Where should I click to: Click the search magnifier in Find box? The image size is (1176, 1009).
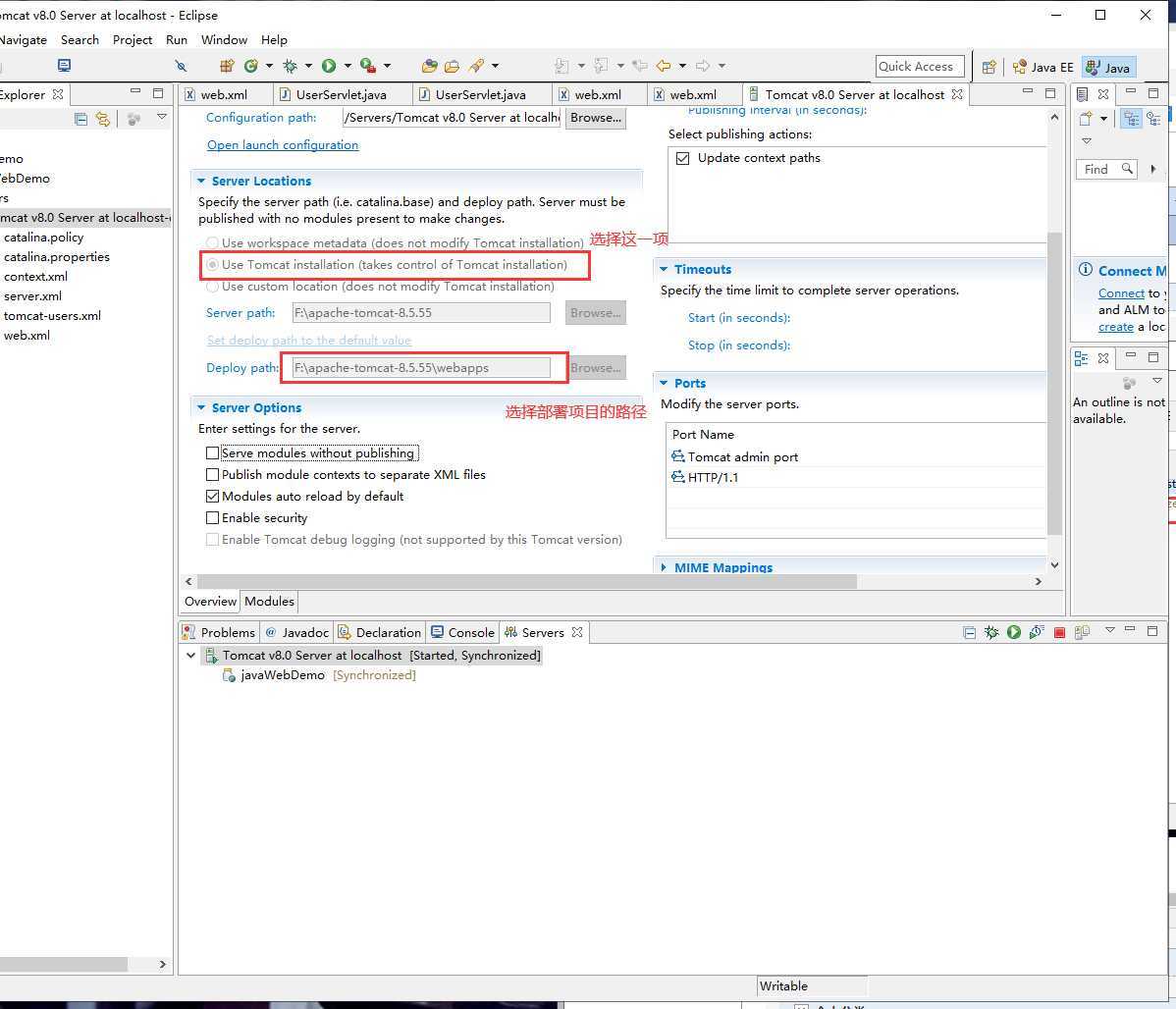(1127, 169)
